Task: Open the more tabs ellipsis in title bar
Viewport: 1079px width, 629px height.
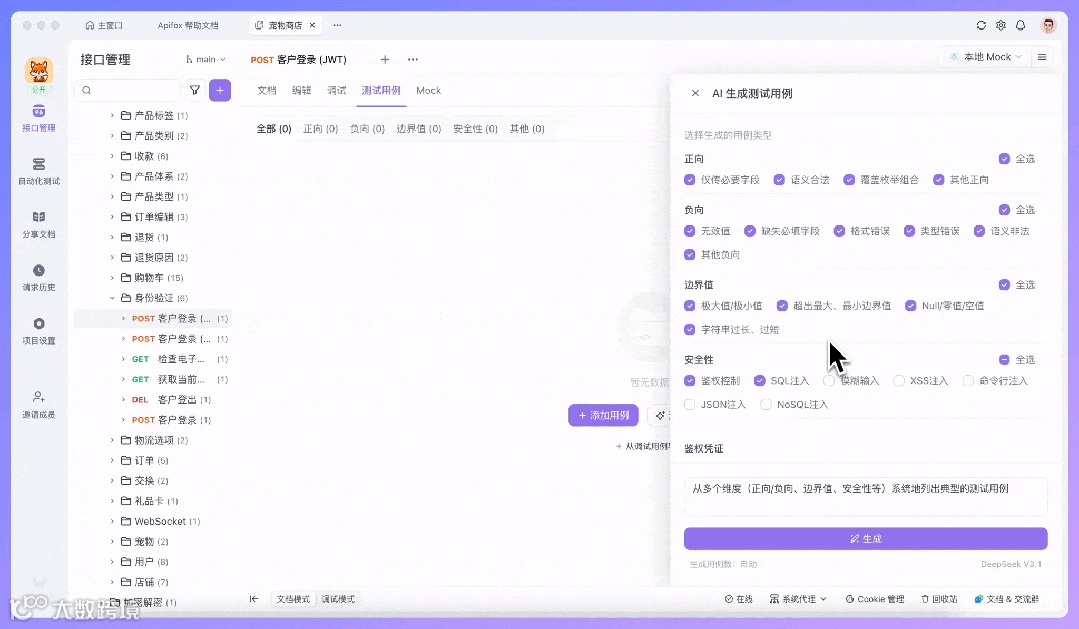Action: pyautogui.click(x=337, y=25)
